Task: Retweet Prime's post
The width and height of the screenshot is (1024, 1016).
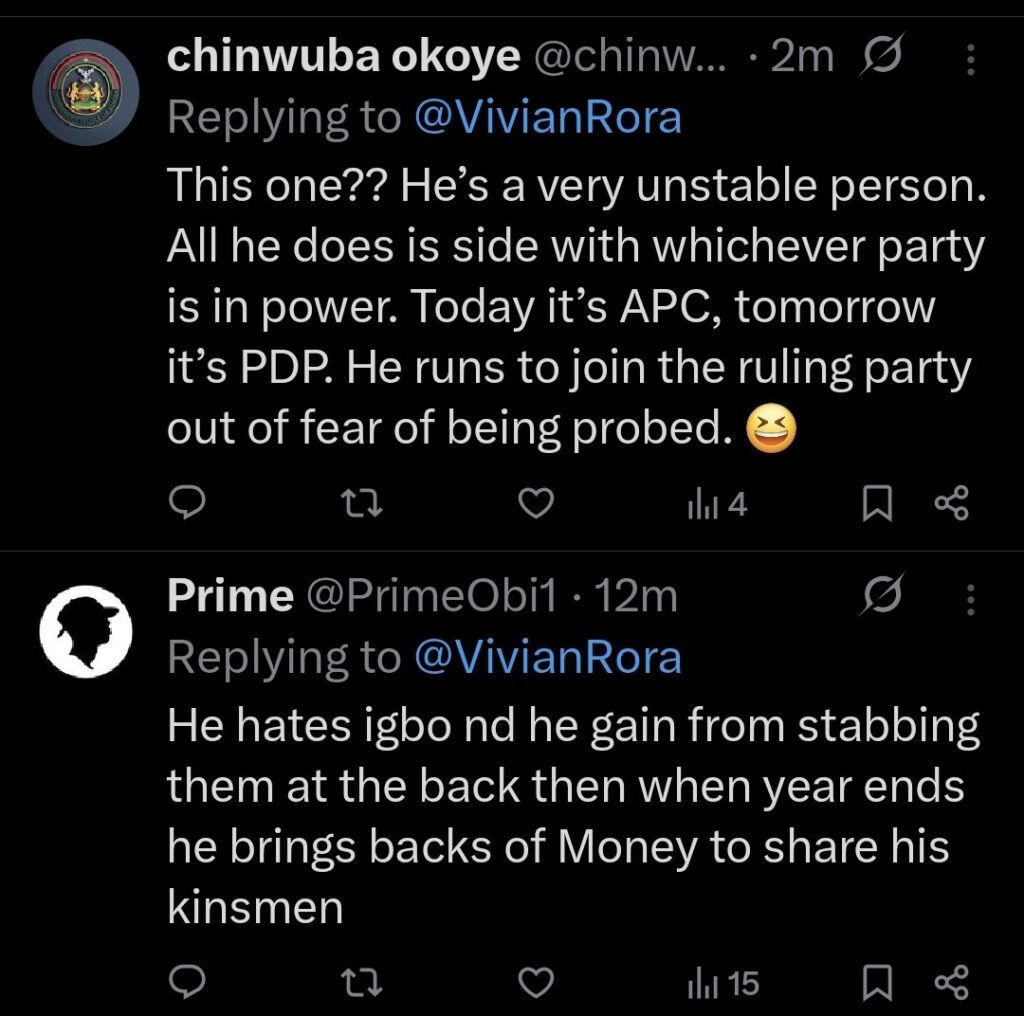Action: point(360,985)
